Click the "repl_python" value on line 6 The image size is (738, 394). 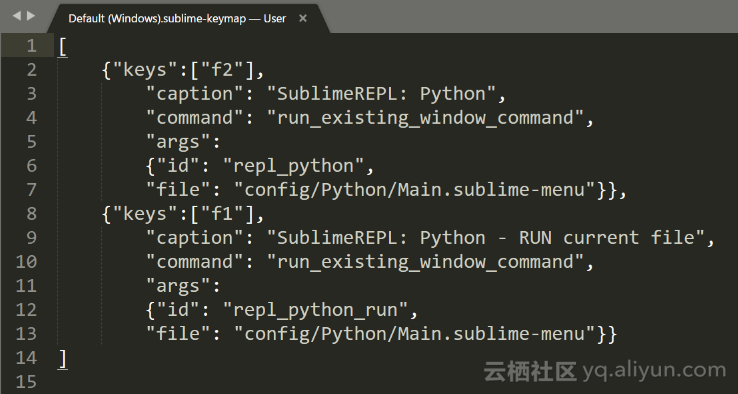[x=294, y=166]
